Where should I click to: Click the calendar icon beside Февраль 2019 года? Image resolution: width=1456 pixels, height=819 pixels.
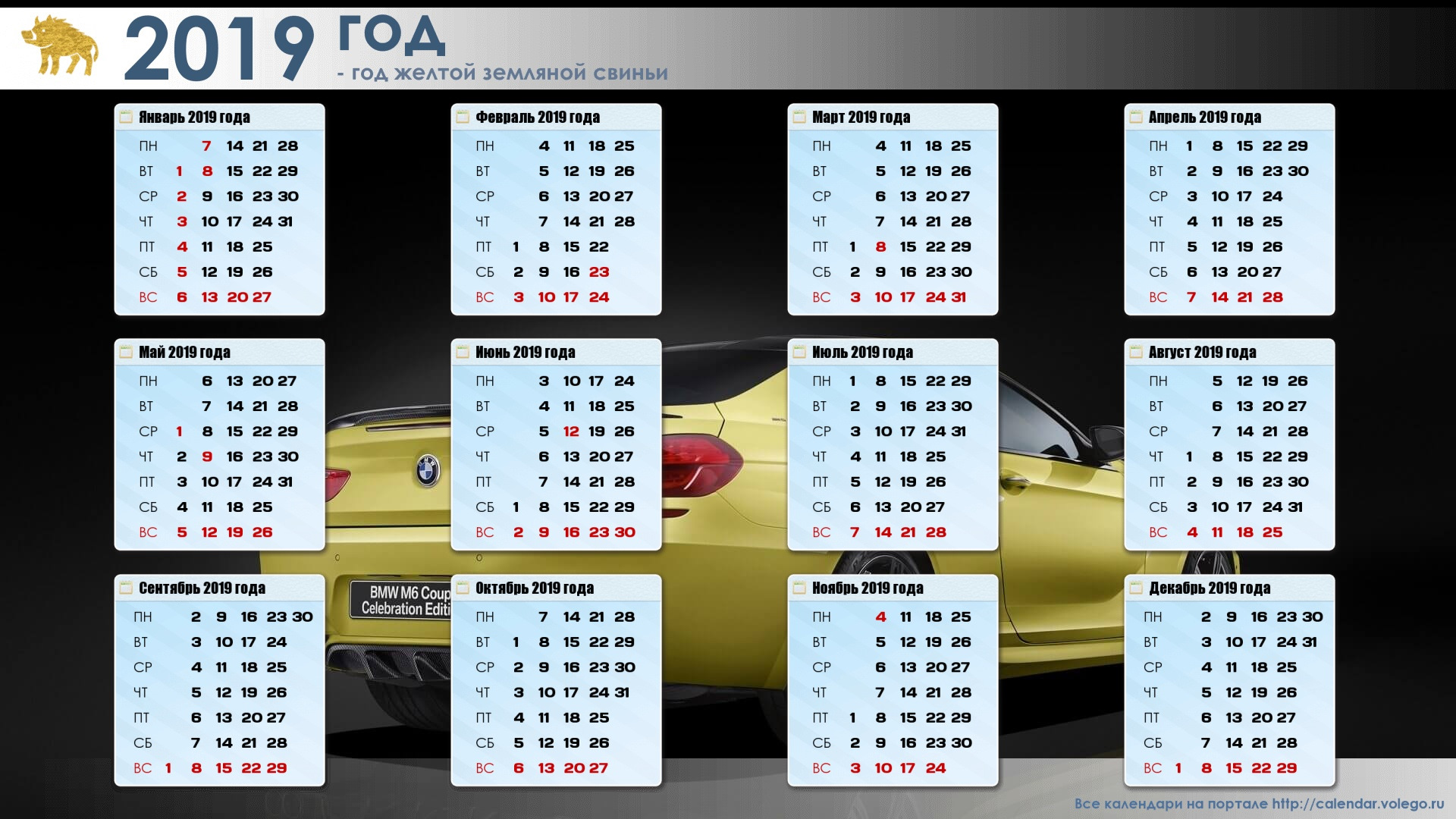pos(463,117)
